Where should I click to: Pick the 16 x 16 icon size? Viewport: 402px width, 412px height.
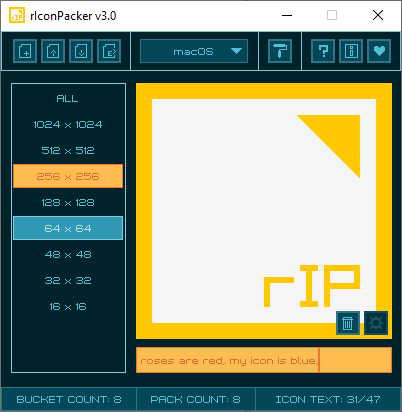[68, 306]
